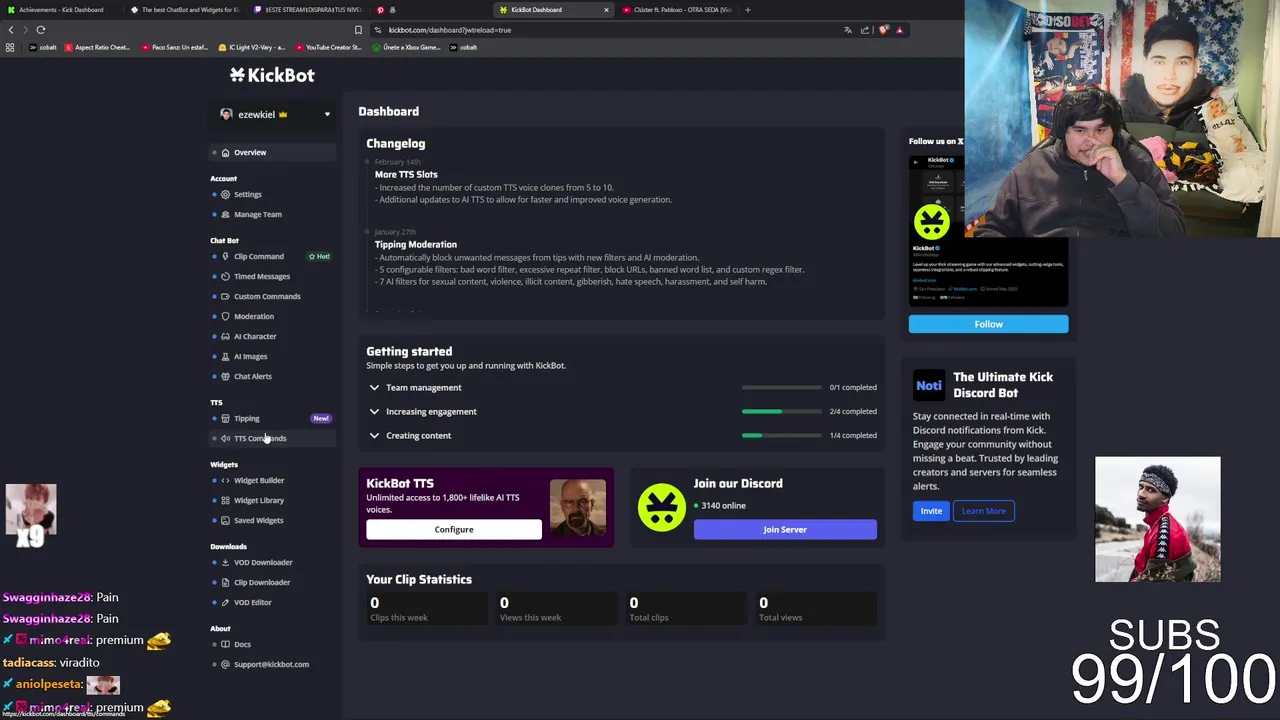Switch to Achievements - Kick Dashboard tab
1280x720 pixels.
tap(60, 10)
